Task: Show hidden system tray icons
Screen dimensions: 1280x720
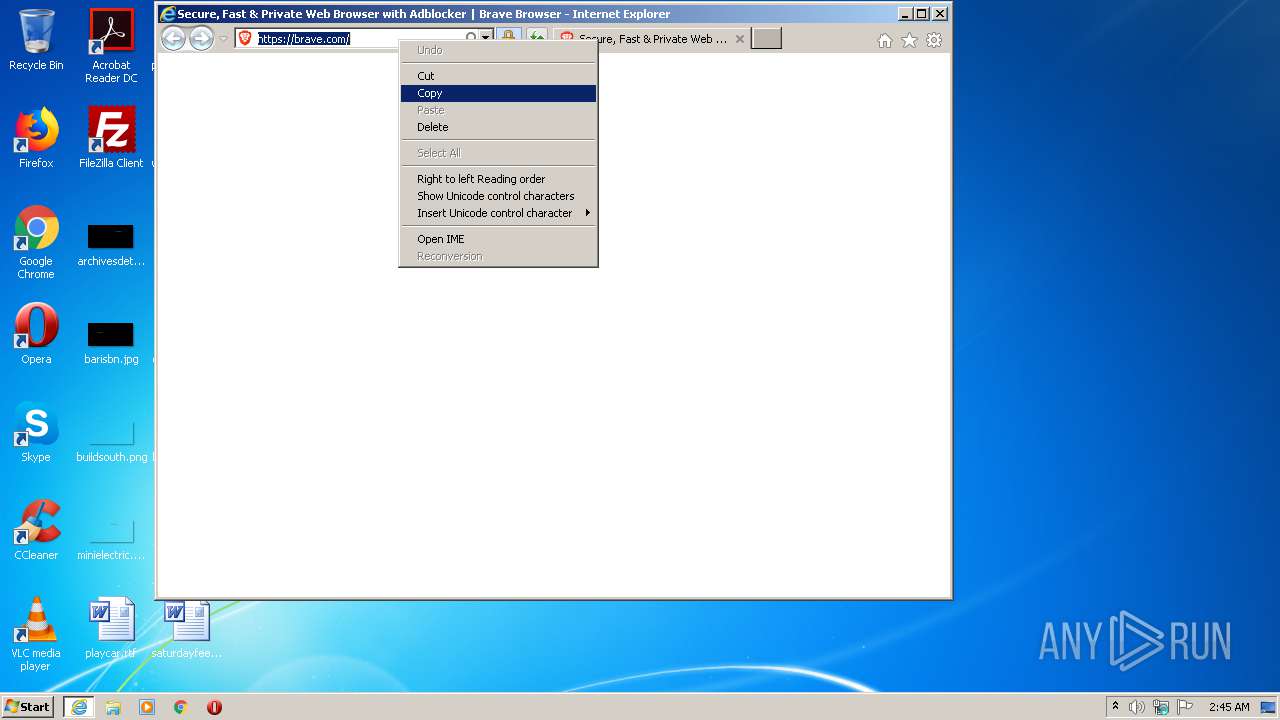Action: (1115, 707)
